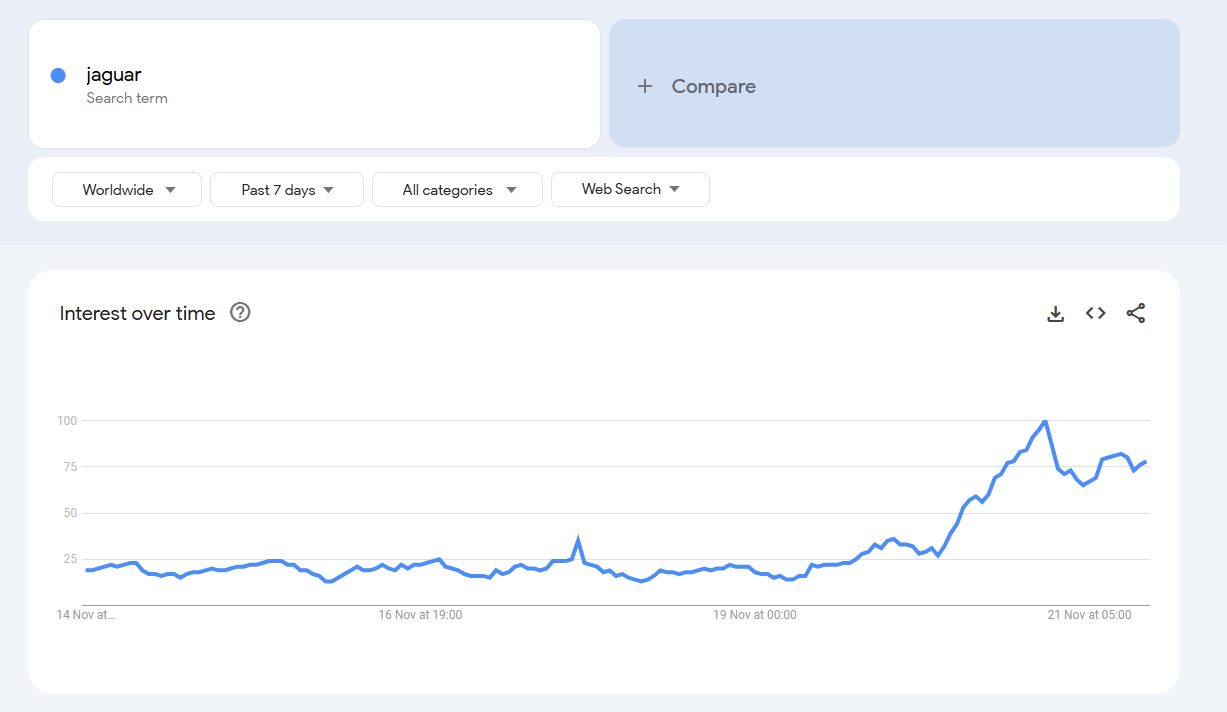Click the 'Search term' subtitle under jaguar
1227x712 pixels.
(x=127, y=98)
